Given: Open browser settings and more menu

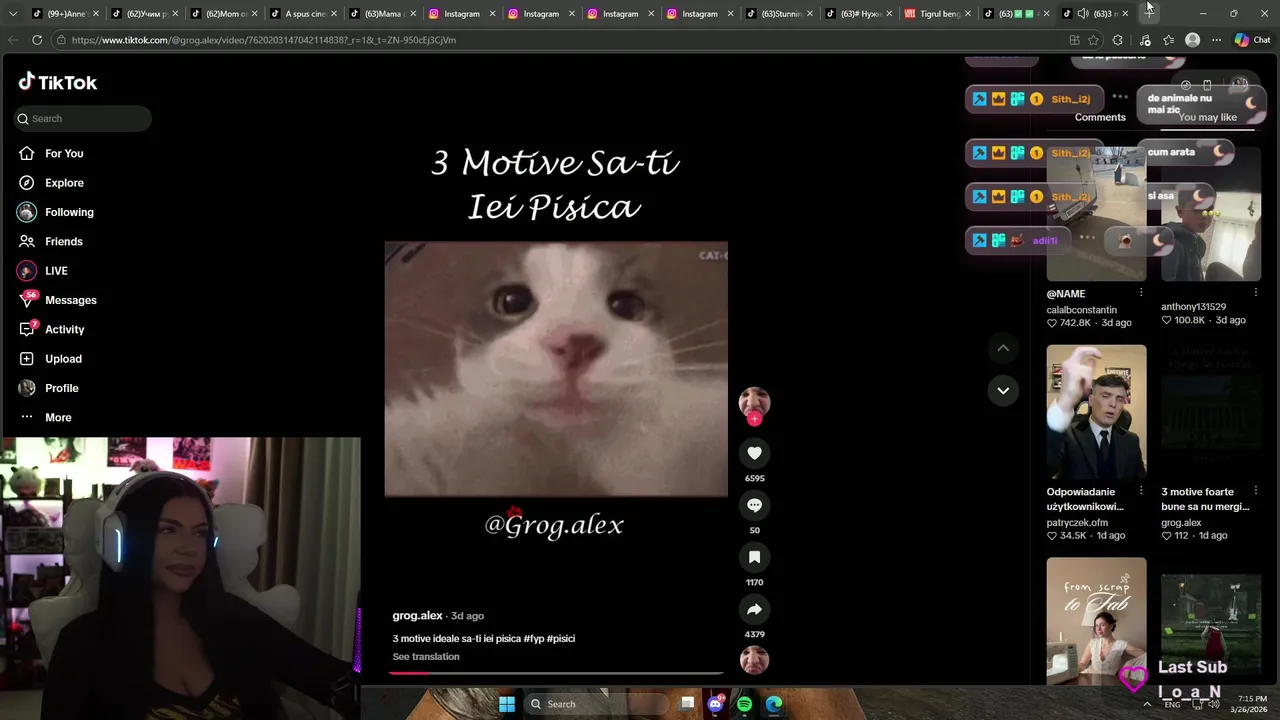Looking at the screenshot, I should pos(1216,40).
